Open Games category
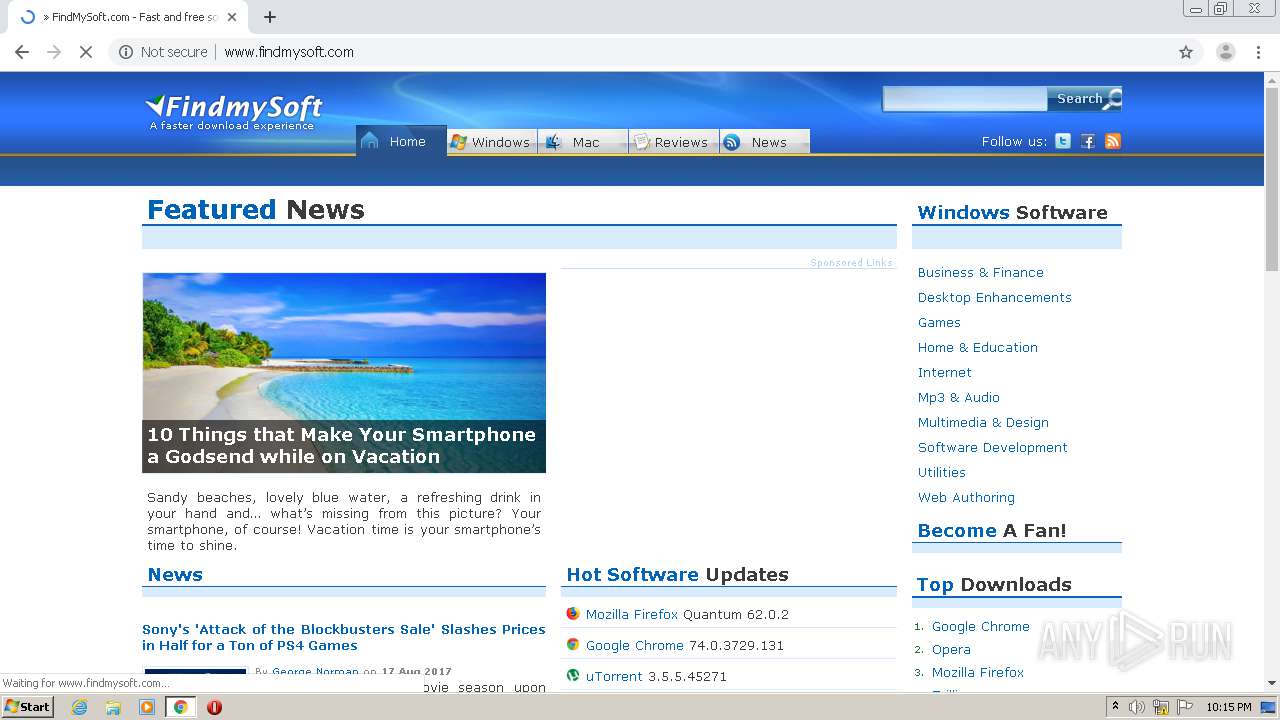Image resolution: width=1280 pixels, height=720 pixels. pos(939,322)
